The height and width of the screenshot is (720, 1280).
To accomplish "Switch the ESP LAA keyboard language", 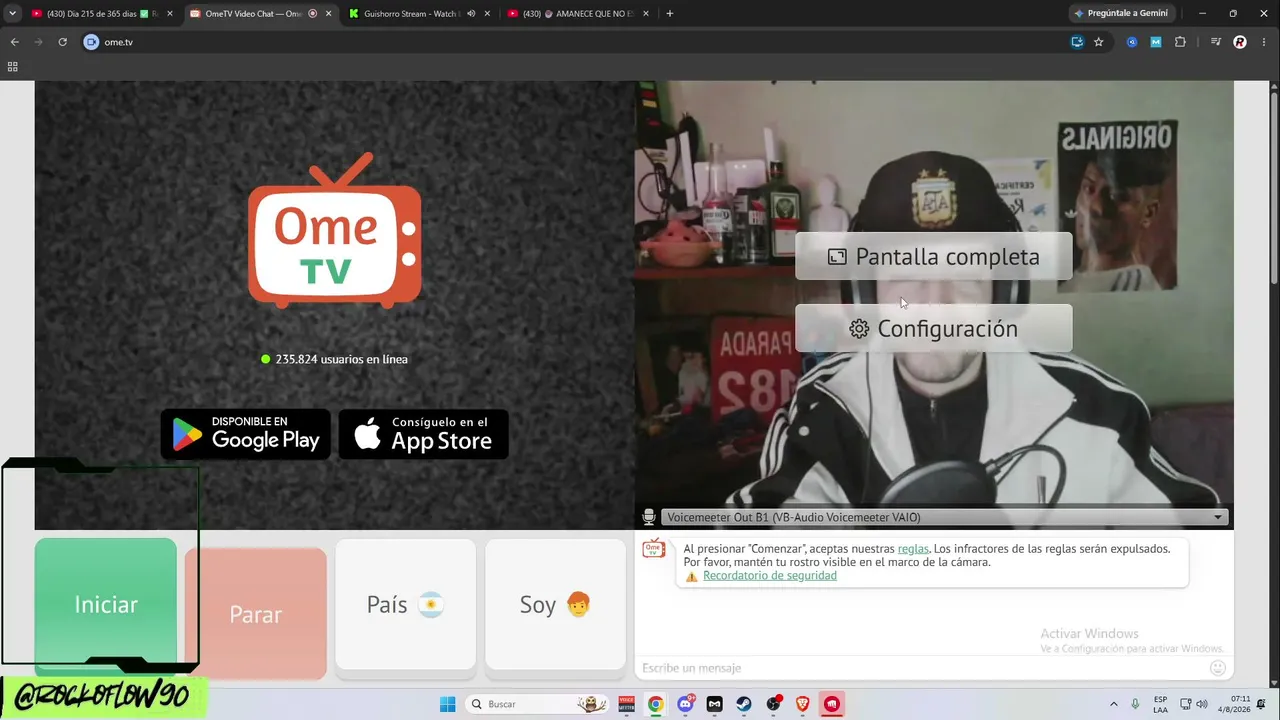I will click(x=1160, y=704).
